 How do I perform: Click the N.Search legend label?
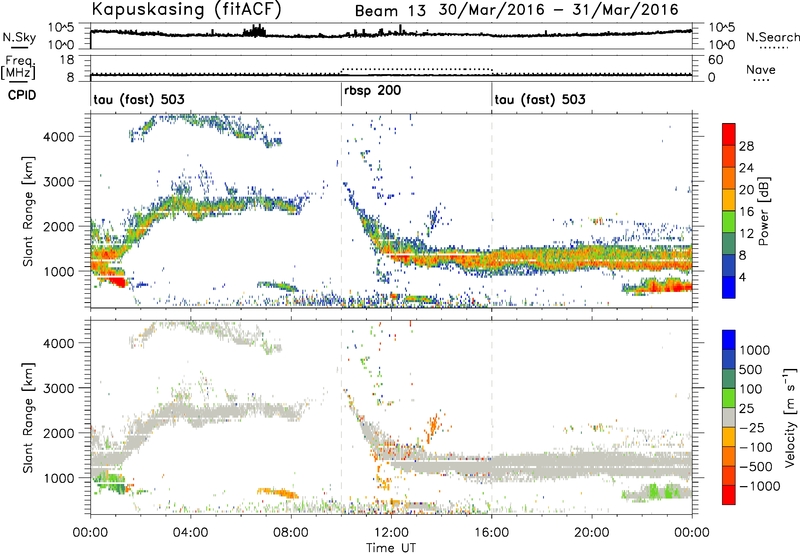pos(772,37)
